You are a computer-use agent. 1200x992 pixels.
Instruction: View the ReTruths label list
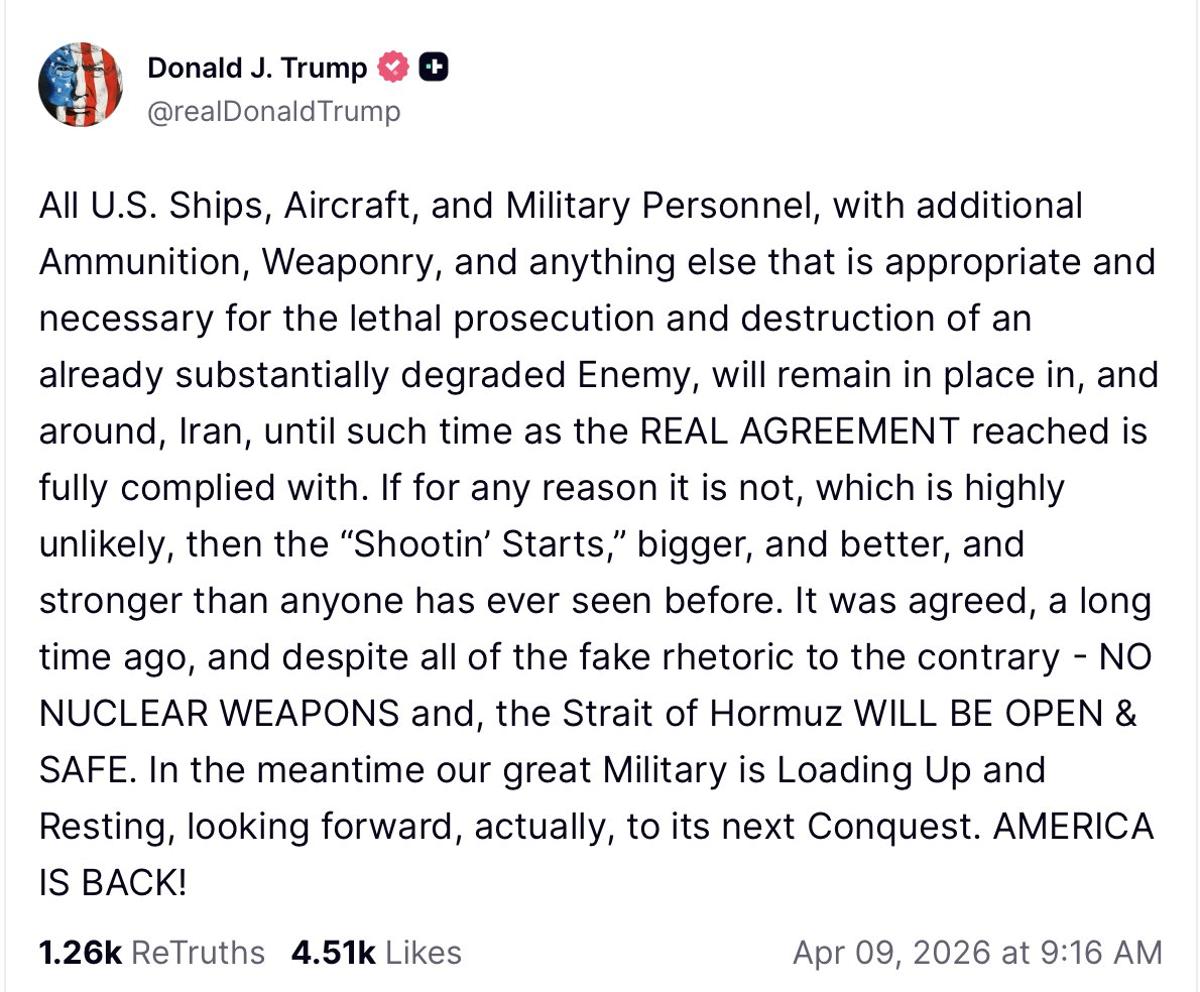[x=198, y=952]
